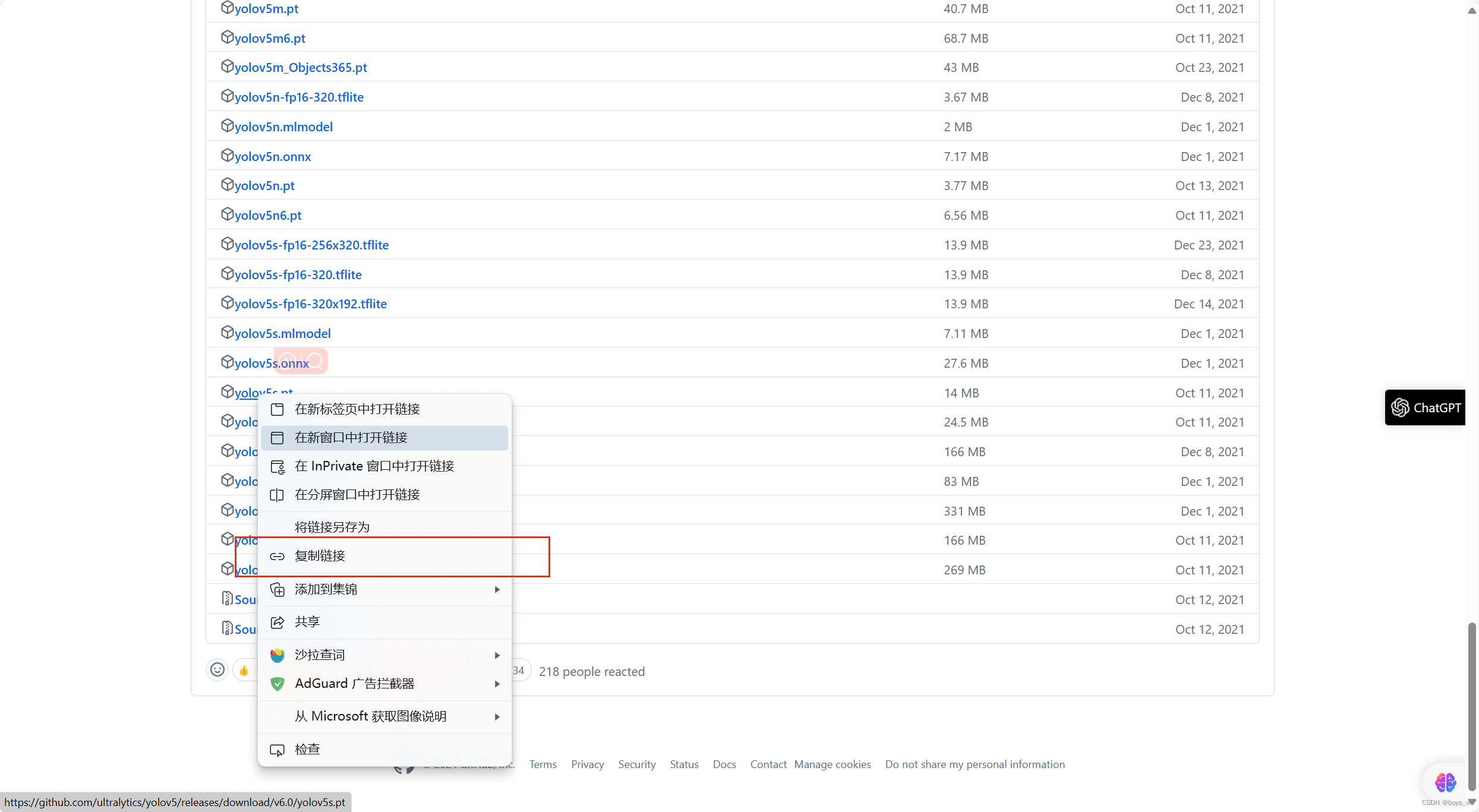Click the GitHub logo in the footer
Screen dimensions: 1479x812
coord(404,768)
